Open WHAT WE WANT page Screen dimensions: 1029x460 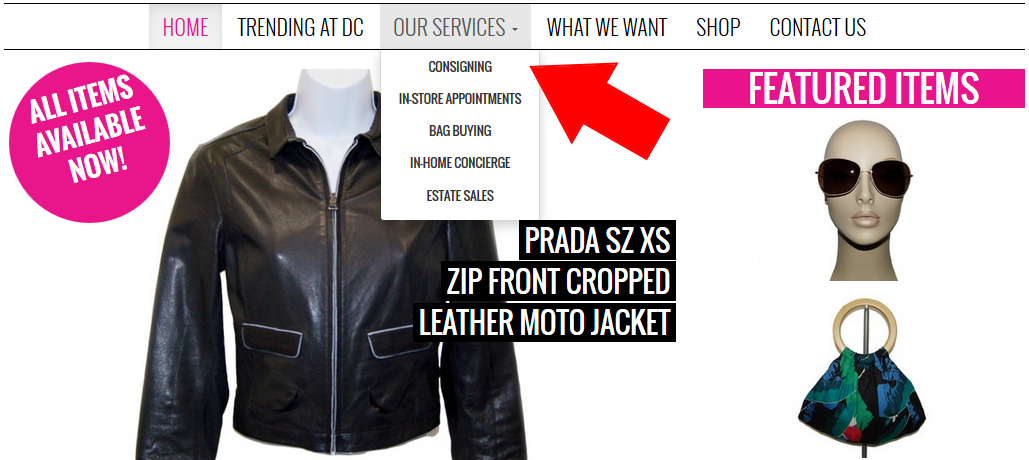606,27
